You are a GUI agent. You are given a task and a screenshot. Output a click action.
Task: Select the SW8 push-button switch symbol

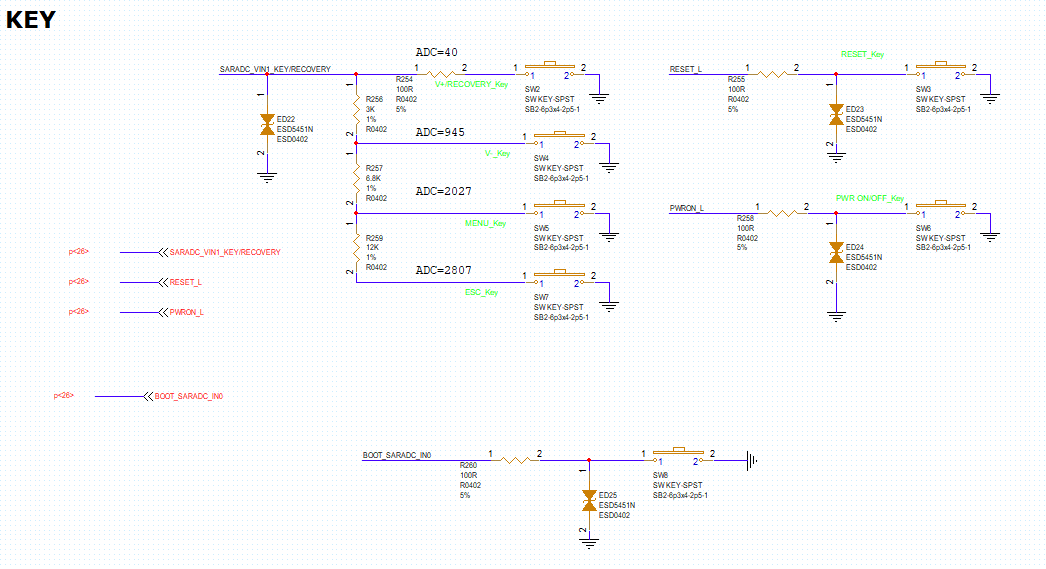click(x=678, y=456)
